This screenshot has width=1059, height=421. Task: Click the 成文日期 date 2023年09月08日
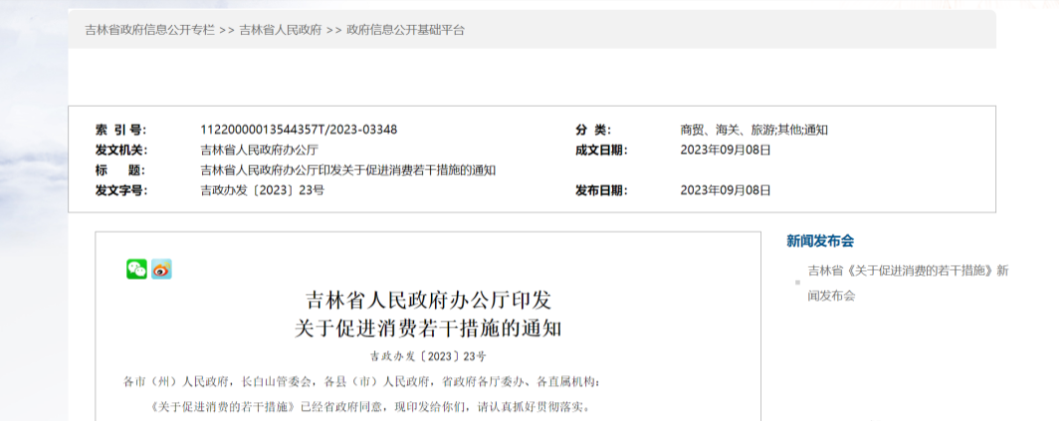tap(725, 150)
